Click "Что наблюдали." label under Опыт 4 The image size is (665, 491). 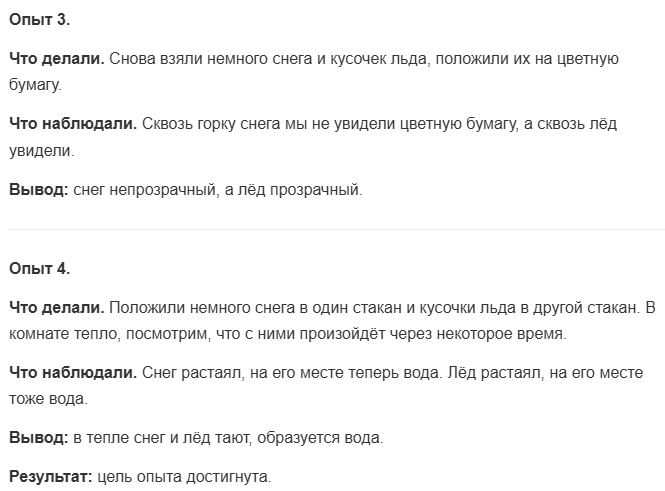[72, 372]
